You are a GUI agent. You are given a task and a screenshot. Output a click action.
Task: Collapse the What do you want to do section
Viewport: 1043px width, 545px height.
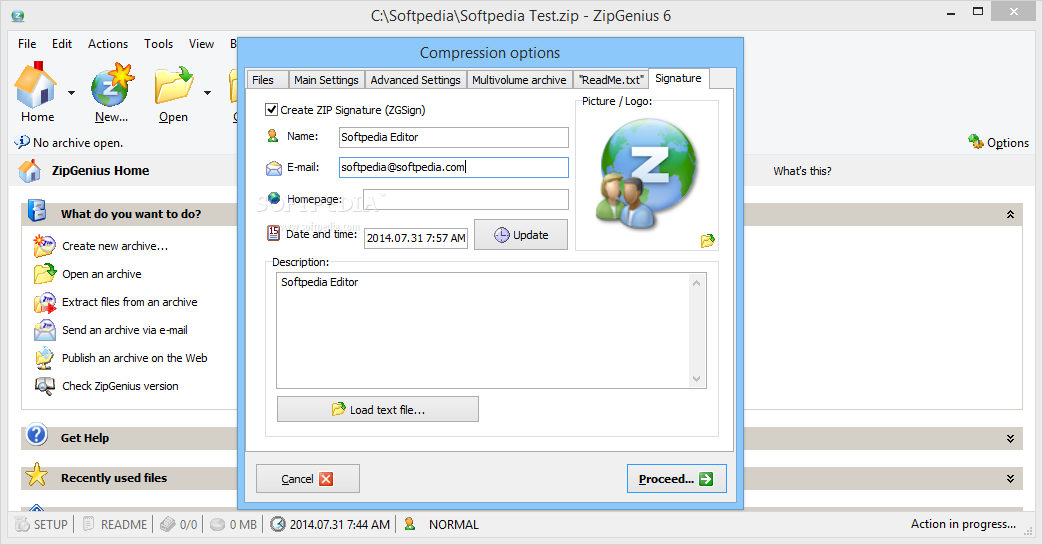click(1010, 214)
